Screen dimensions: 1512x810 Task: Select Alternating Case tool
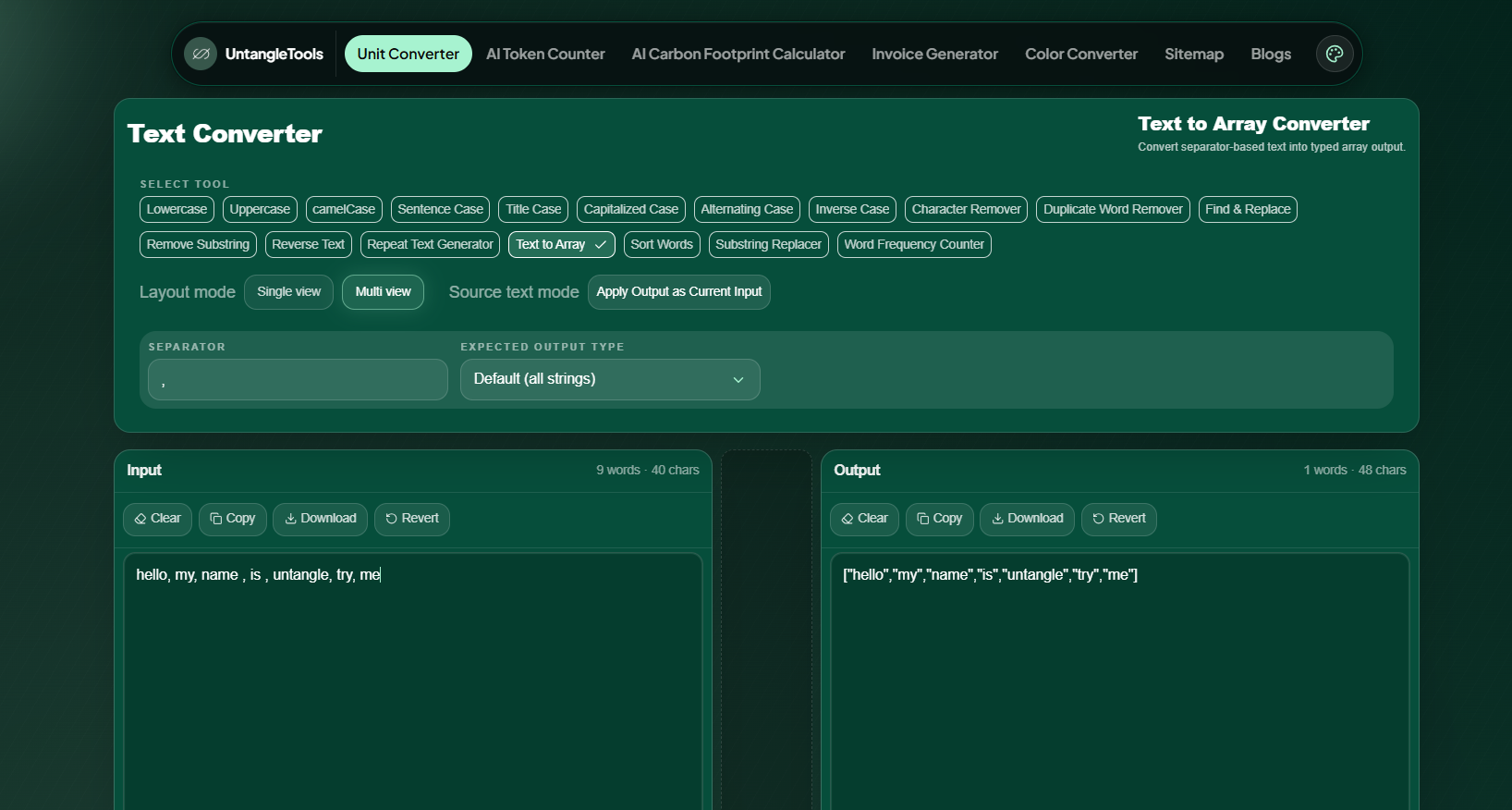coord(747,210)
